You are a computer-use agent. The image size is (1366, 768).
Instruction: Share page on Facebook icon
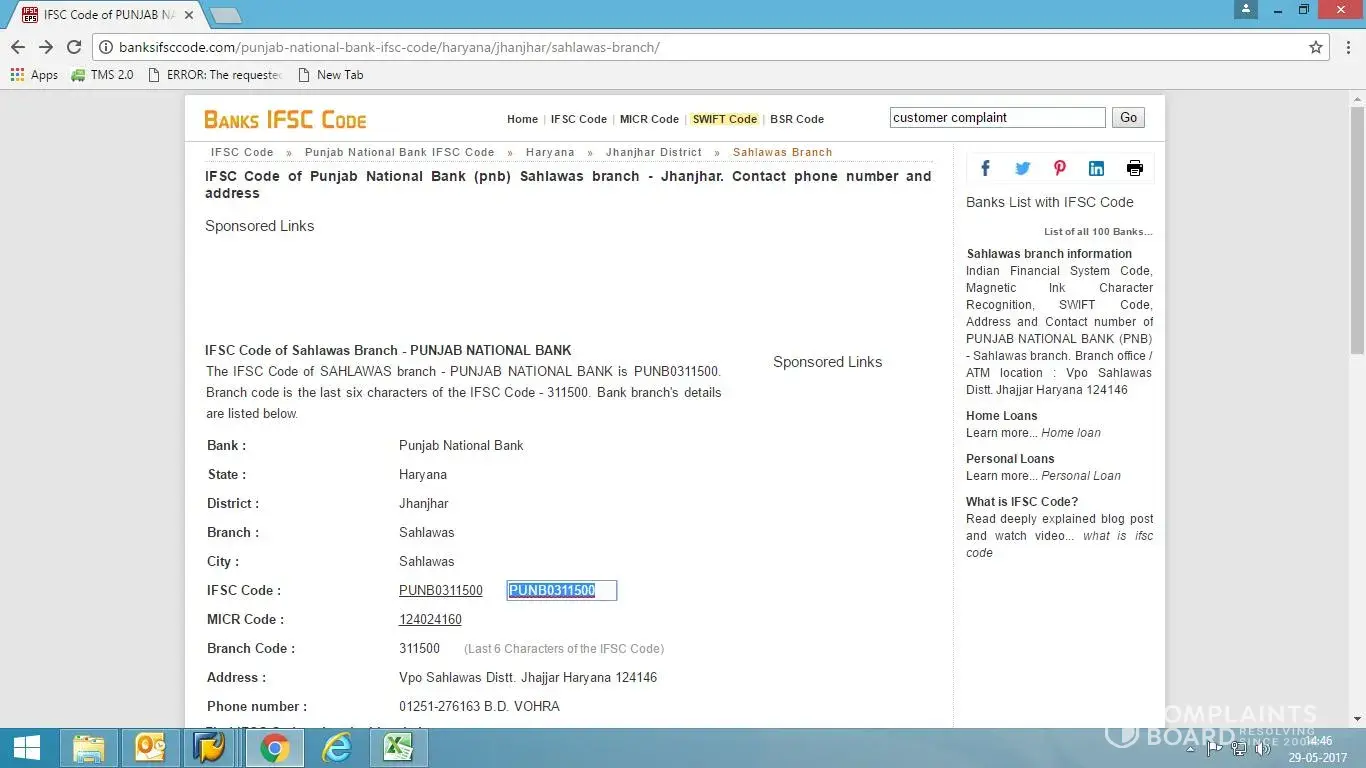click(x=985, y=168)
